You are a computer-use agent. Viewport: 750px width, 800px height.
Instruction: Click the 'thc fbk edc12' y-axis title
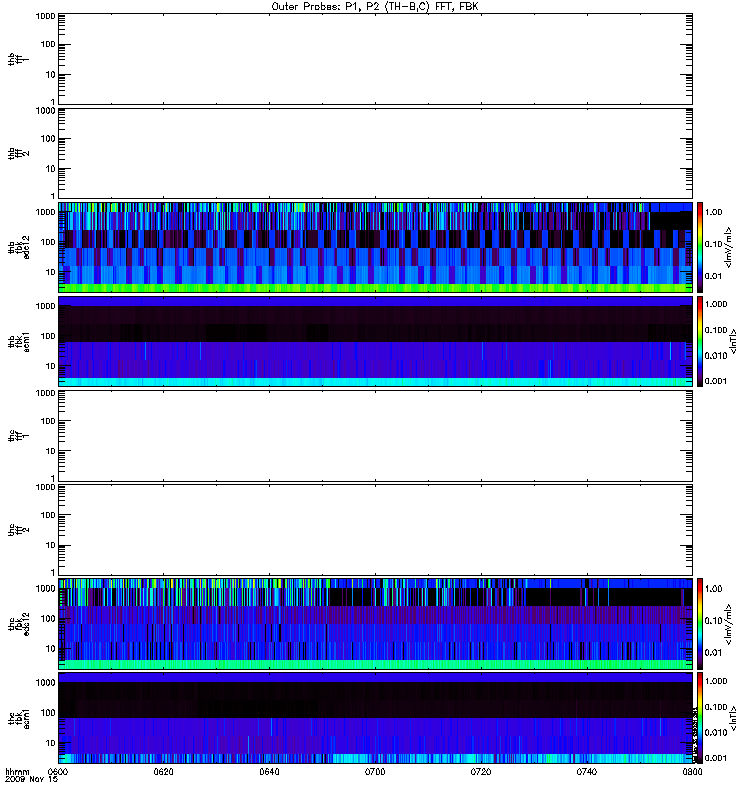point(18,623)
